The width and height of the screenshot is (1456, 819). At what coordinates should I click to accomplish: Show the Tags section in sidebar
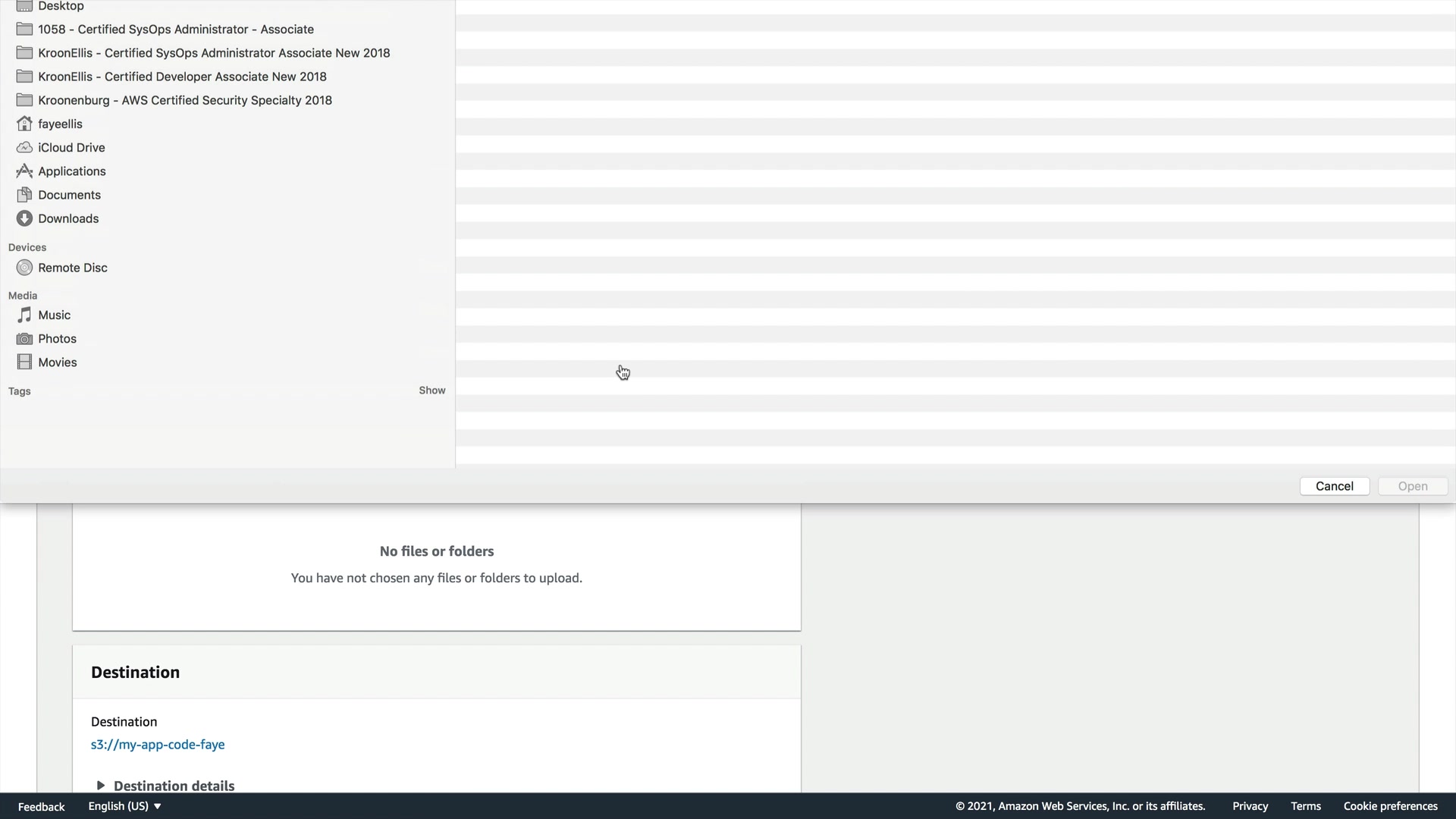click(x=431, y=391)
